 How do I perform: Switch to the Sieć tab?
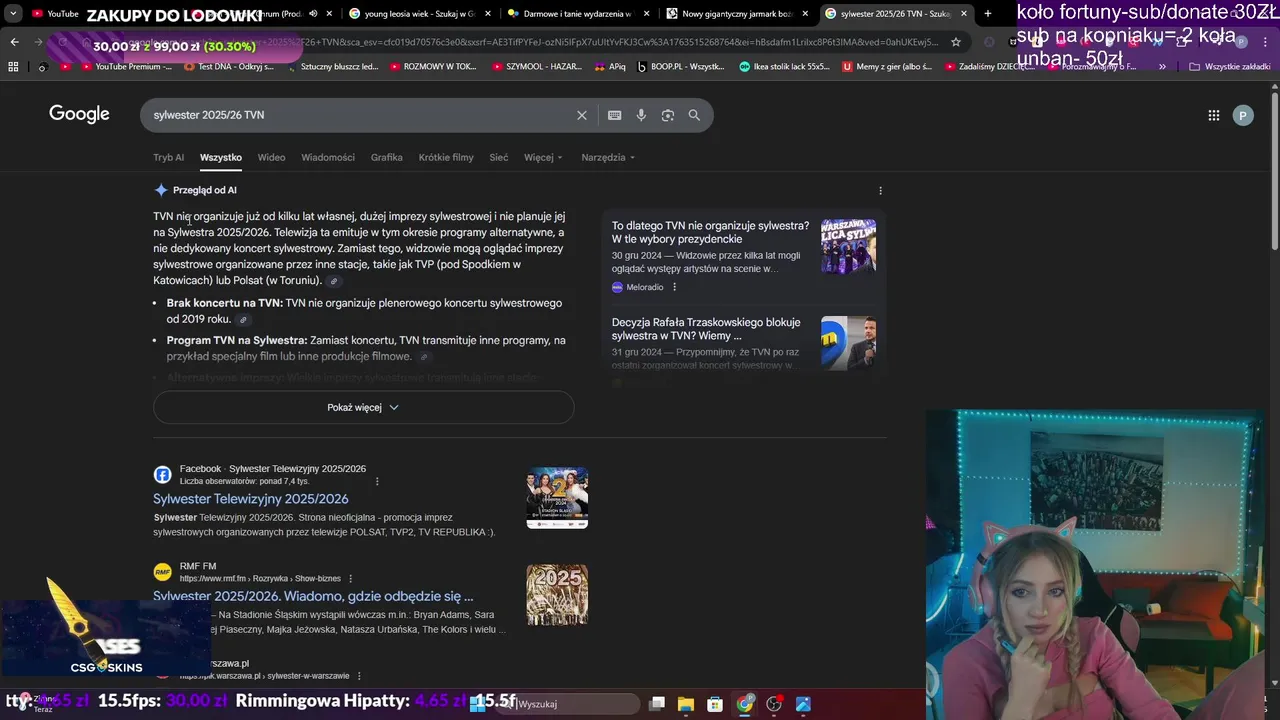499,158
